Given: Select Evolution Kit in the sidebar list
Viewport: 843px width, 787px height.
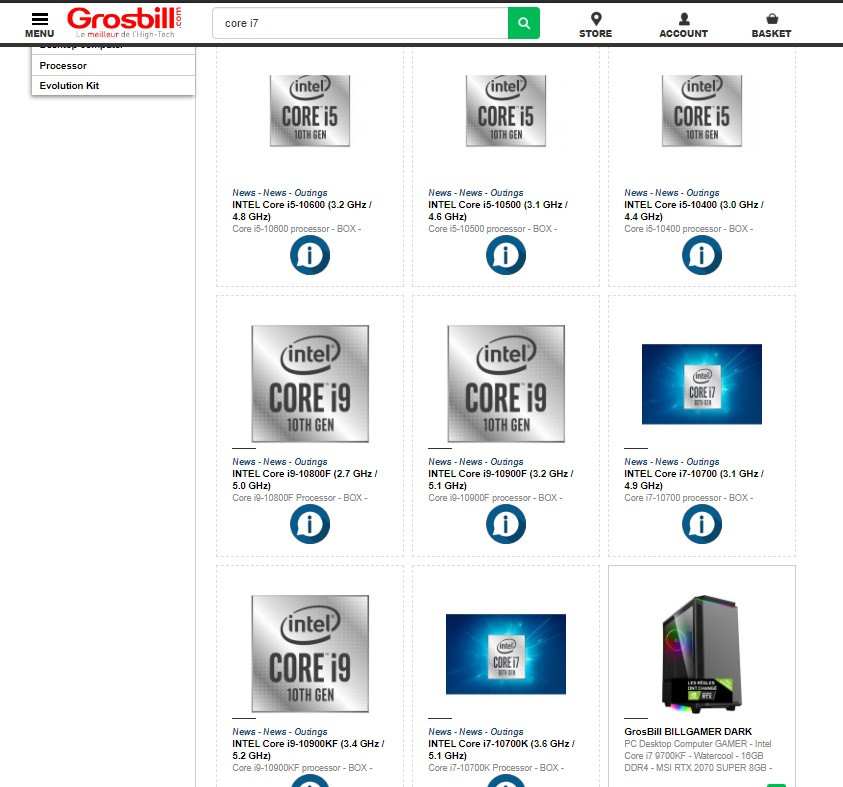Looking at the screenshot, I should point(113,85).
